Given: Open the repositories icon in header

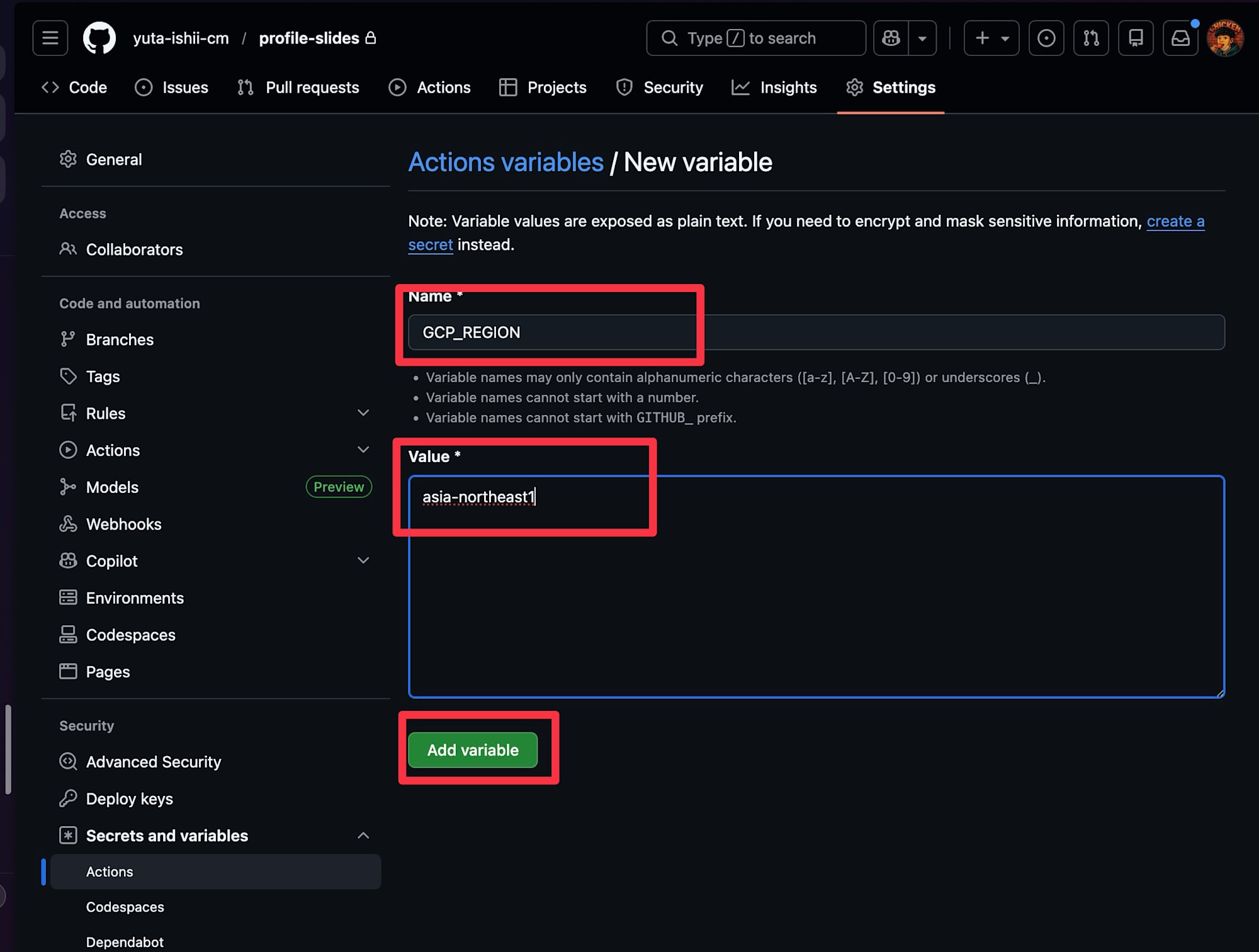Looking at the screenshot, I should (1136, 38).
